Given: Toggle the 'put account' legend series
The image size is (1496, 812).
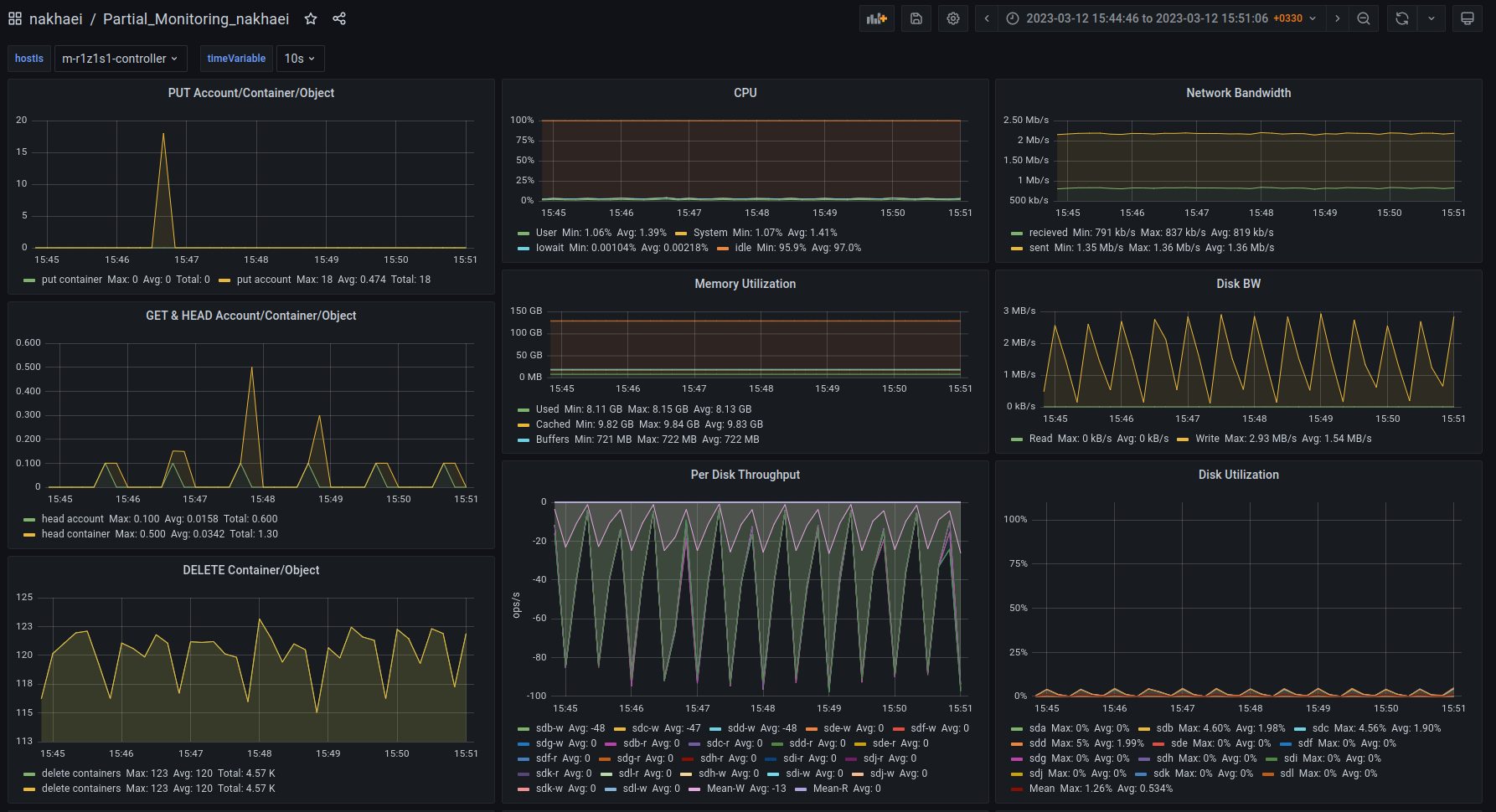Looking at the screenshot, I should tap(263, 280).
